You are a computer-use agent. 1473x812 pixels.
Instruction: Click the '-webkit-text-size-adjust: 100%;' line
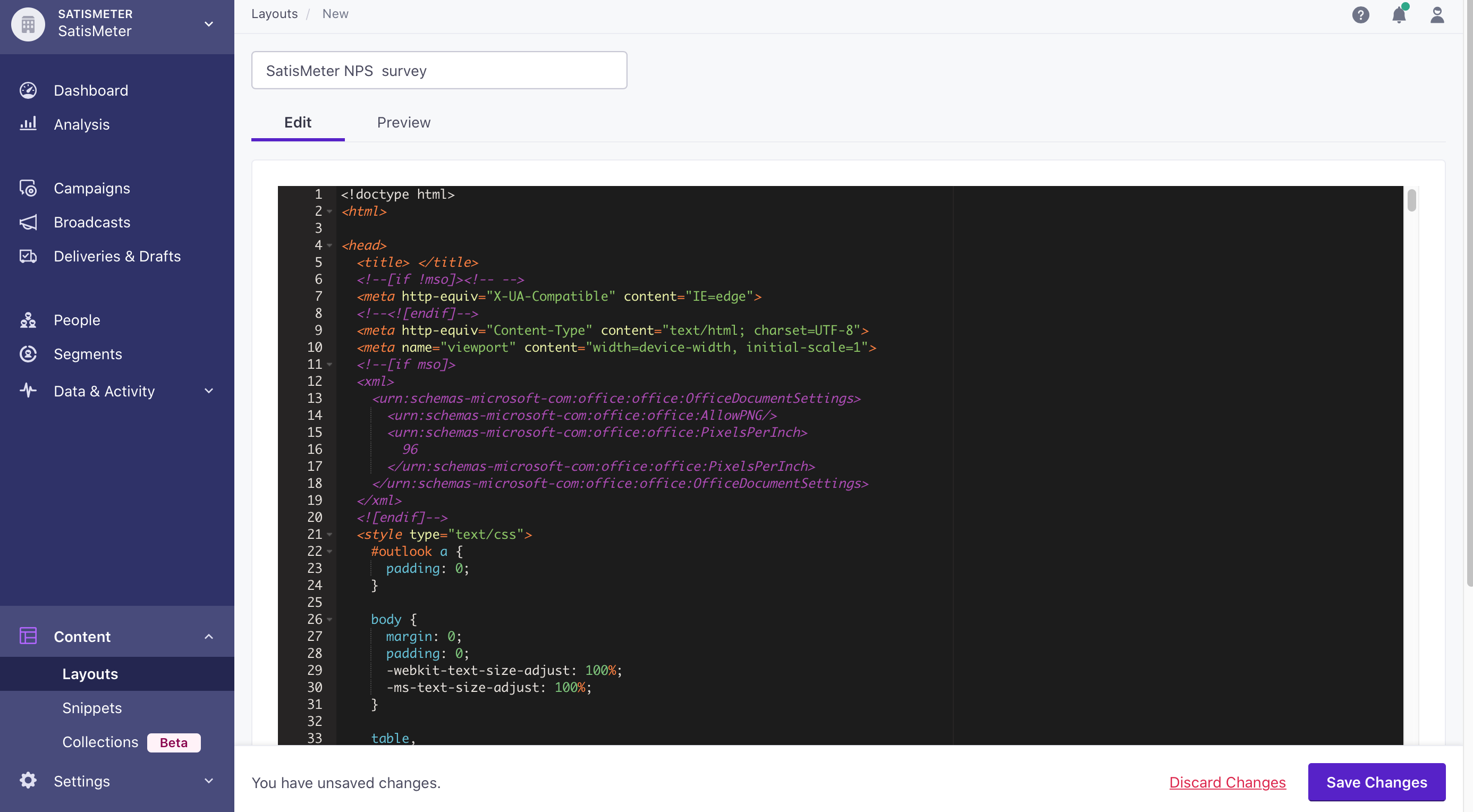tap(504, 670)
